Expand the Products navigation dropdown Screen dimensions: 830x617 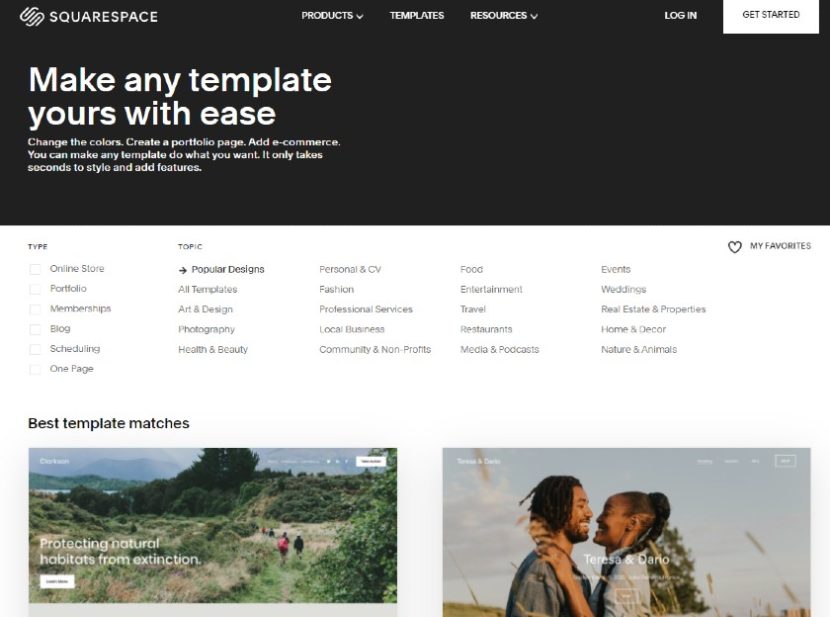[x=331, y=16]
